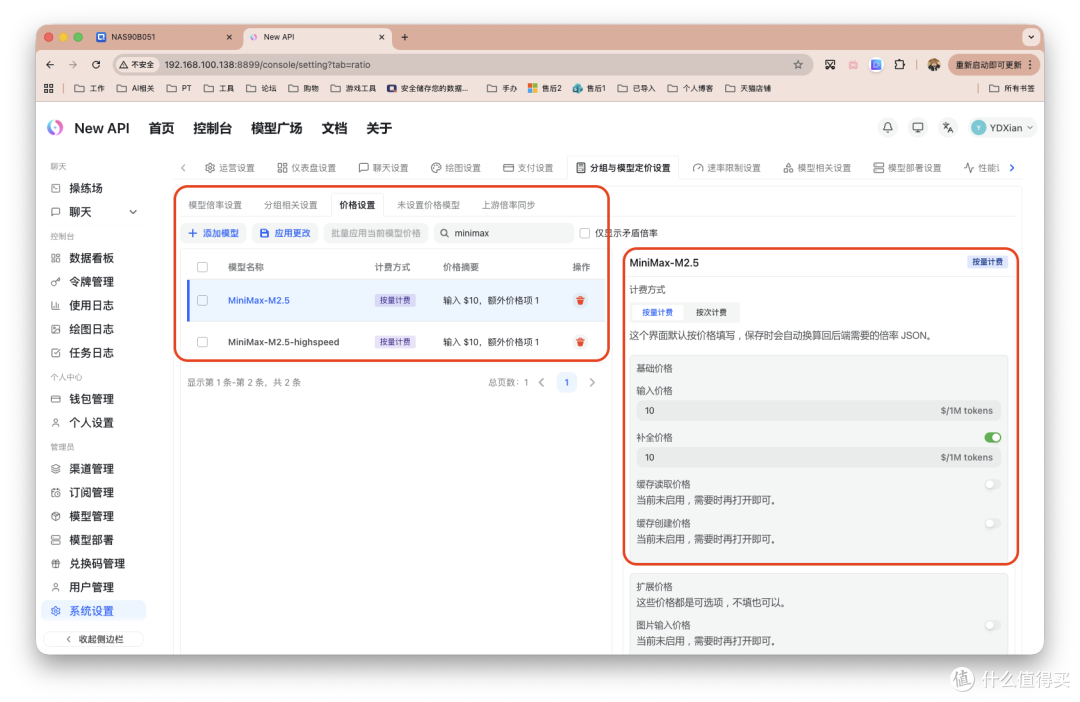The width and height of the screenshot is (1080, 702).
Task: Click the browser profile avatar icon
Action: (x=933, y=65)
